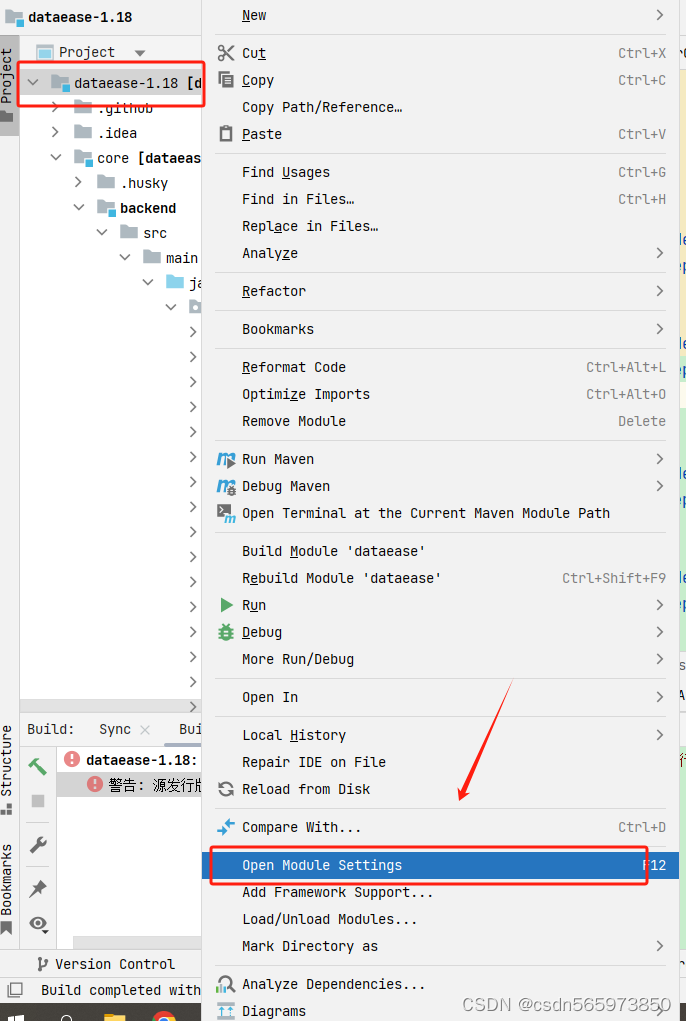Expand the .husky folder

coord(79,182)
